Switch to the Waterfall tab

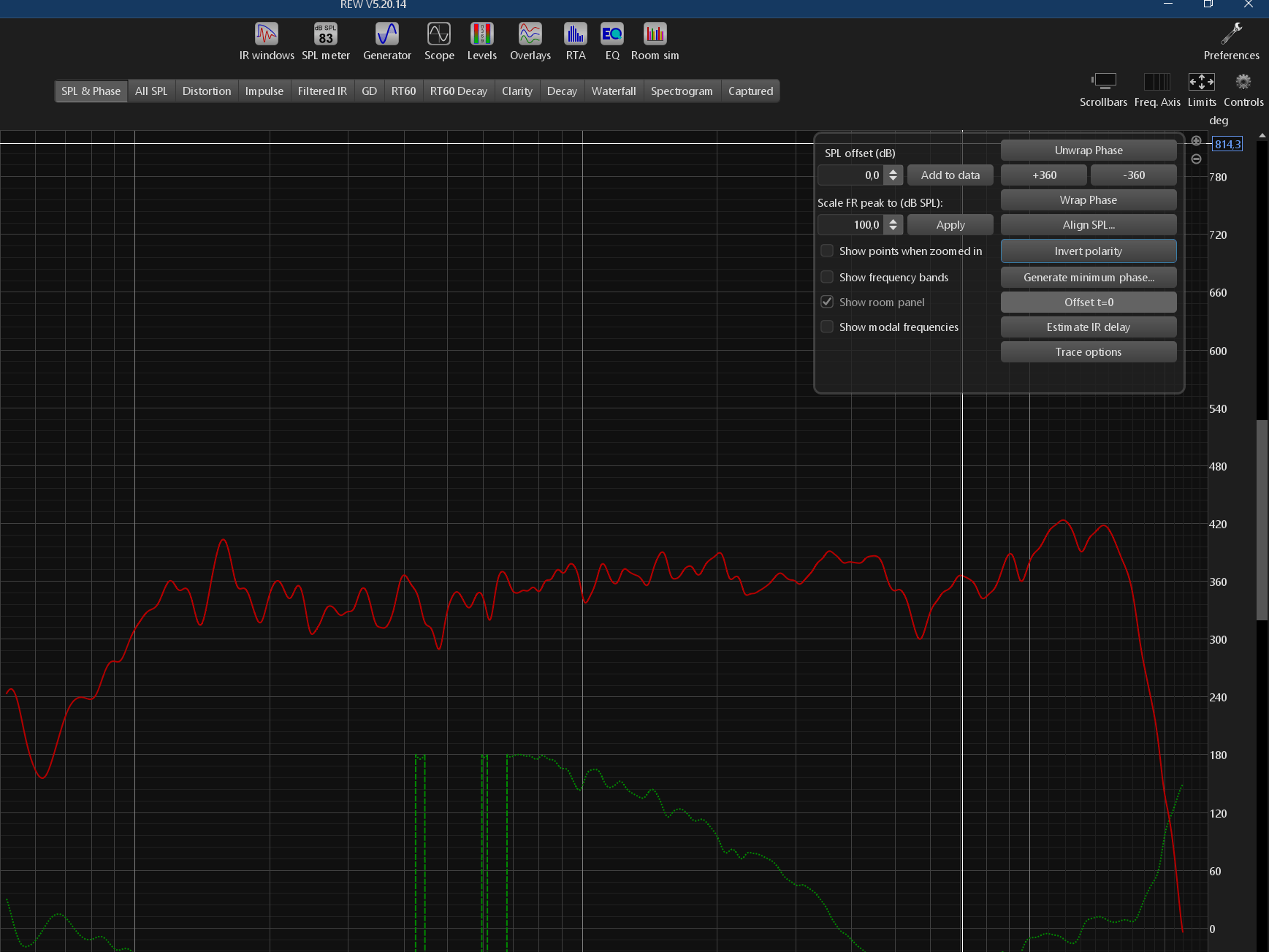614,91
